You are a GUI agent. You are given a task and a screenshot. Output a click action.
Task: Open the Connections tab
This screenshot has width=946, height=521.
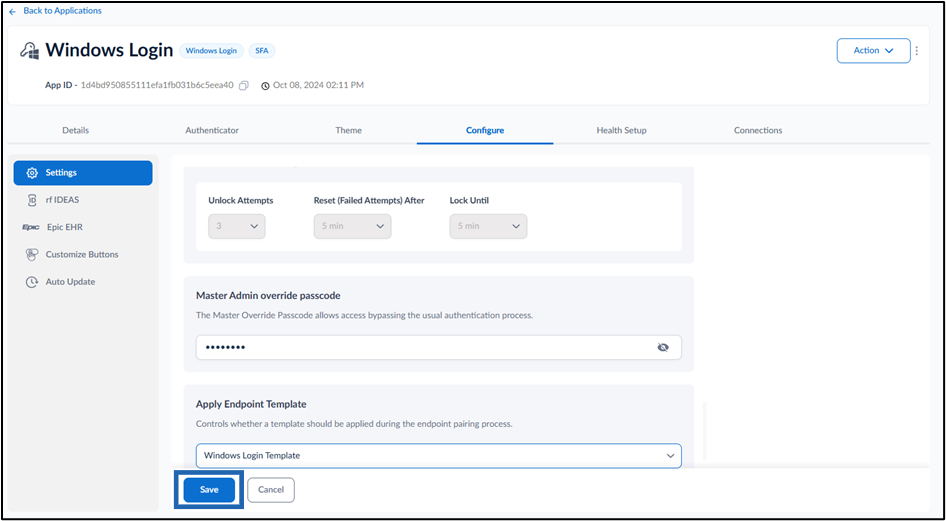click(758, 130)
